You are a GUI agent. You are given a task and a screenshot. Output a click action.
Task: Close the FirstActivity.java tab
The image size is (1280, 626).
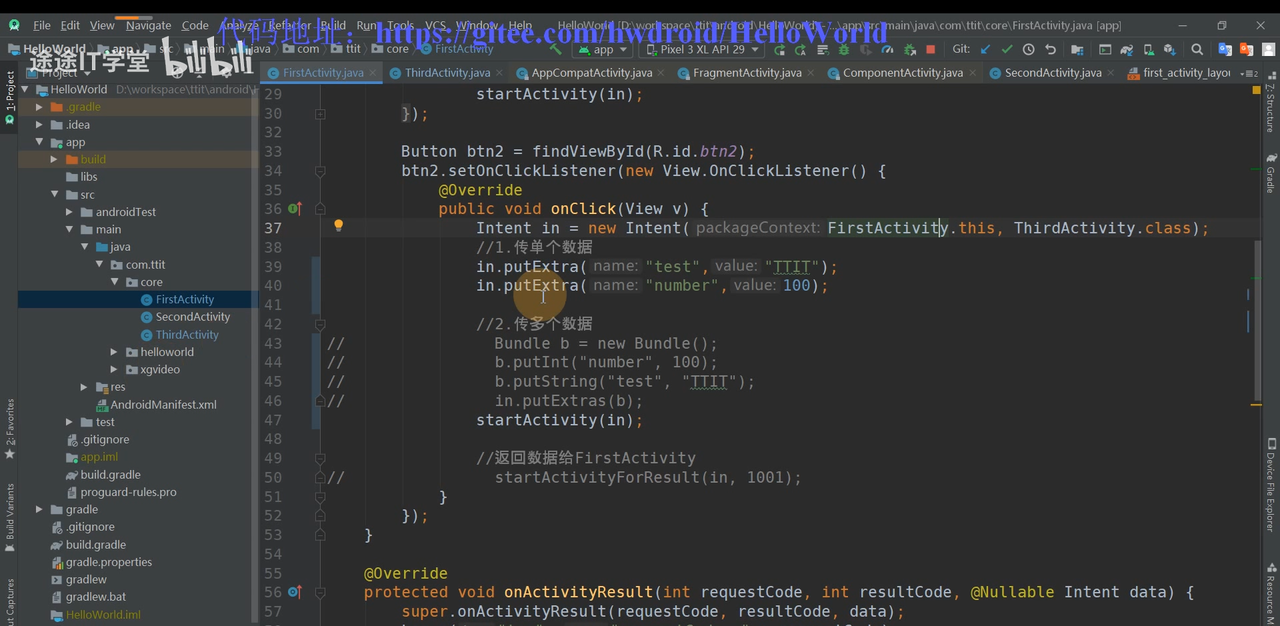pos(373,72)
